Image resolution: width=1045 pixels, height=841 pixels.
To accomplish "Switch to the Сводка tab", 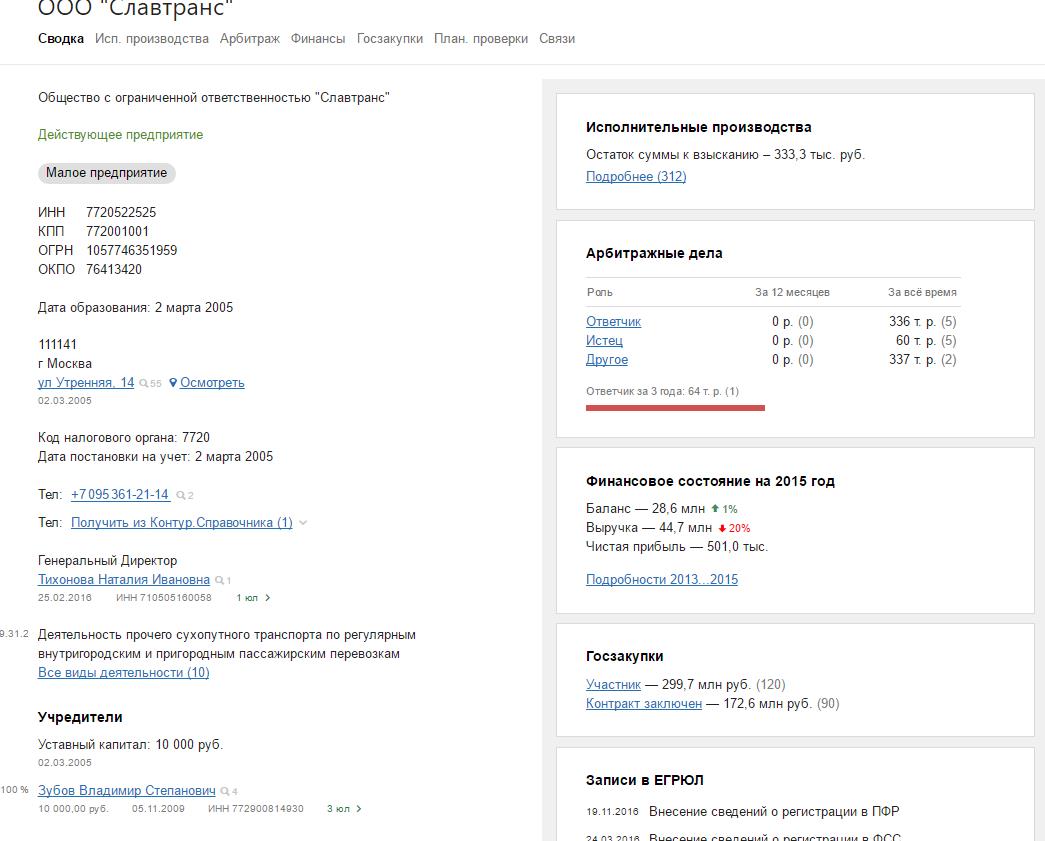I will [x=61, y=39].
